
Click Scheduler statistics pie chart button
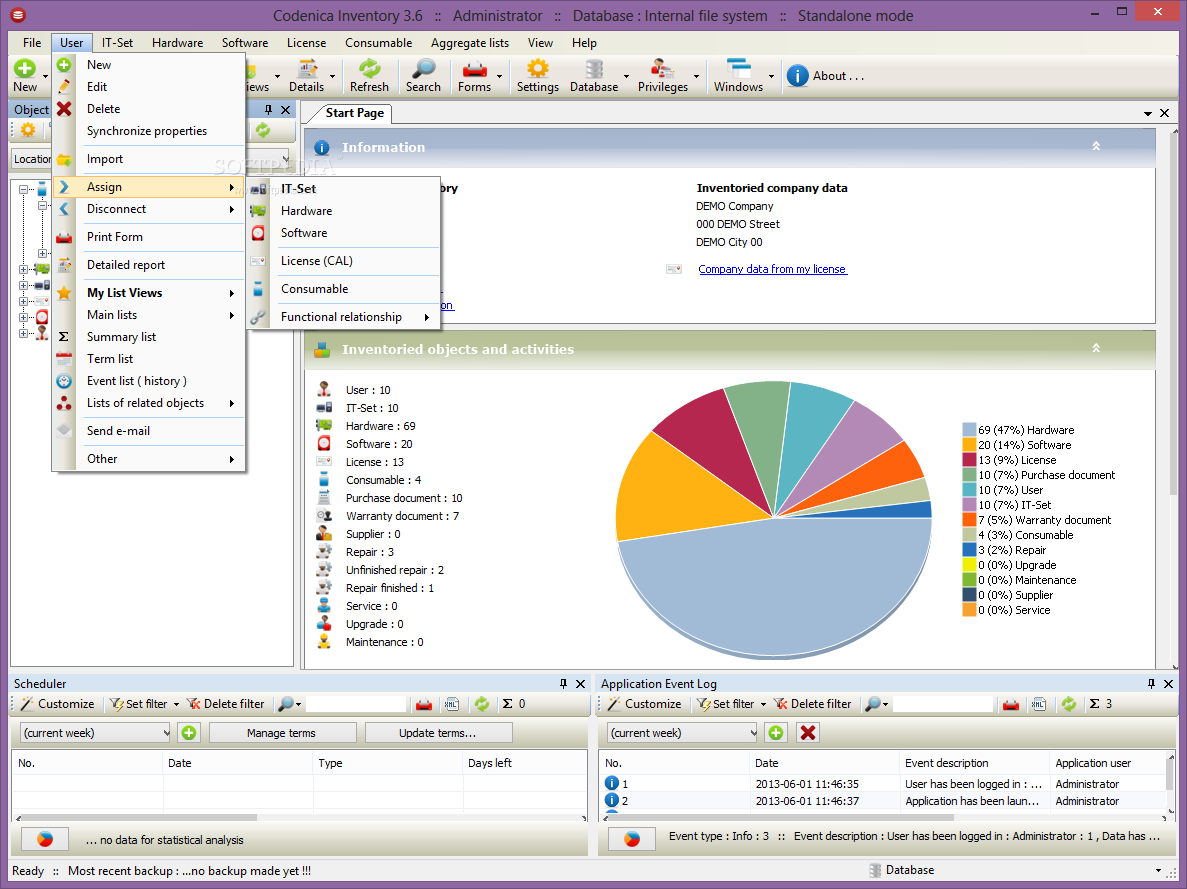(x=45, y=839)
